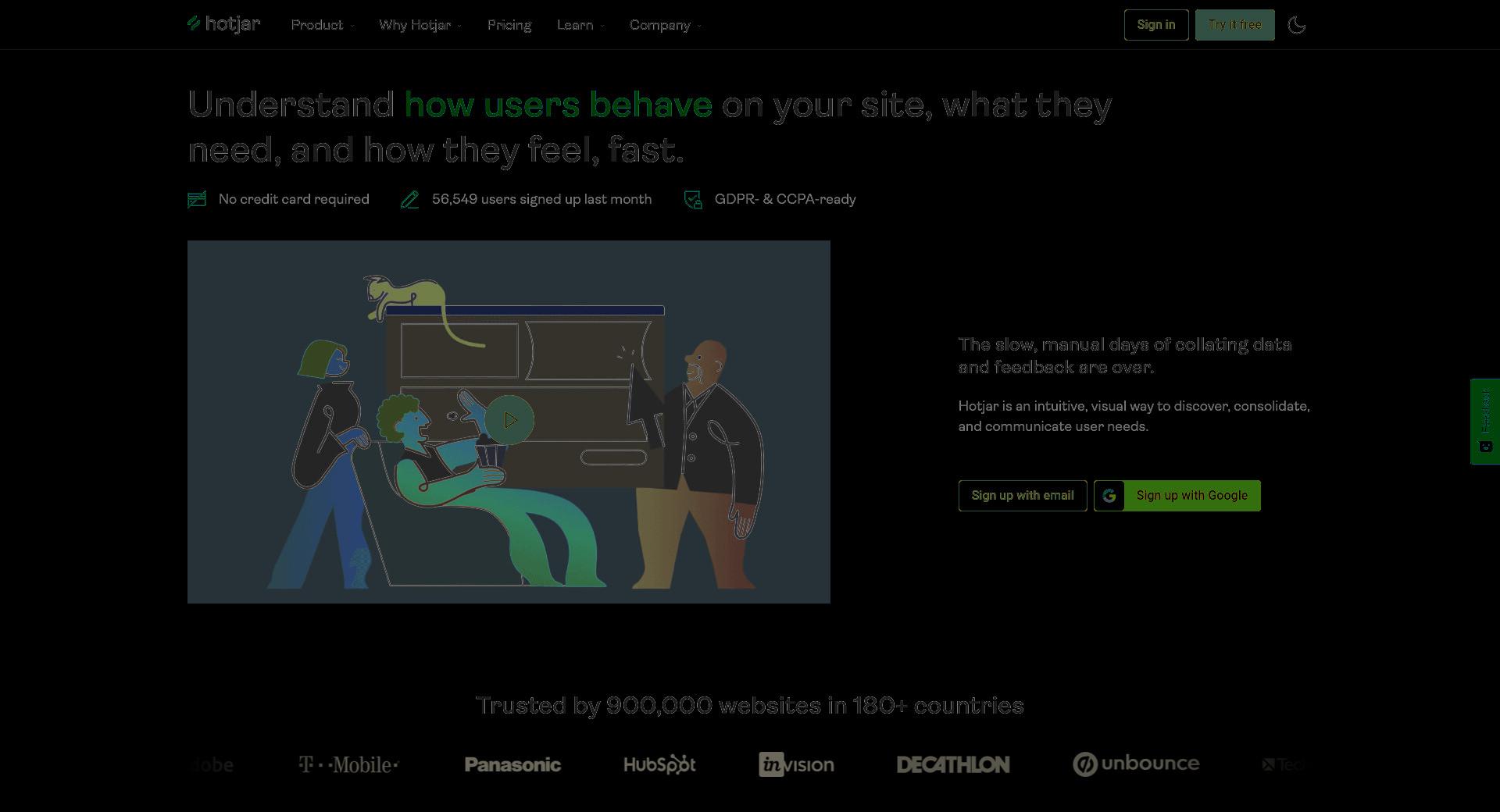Click the Hotjar logo

pyautogui.click(x=224, y=24)
